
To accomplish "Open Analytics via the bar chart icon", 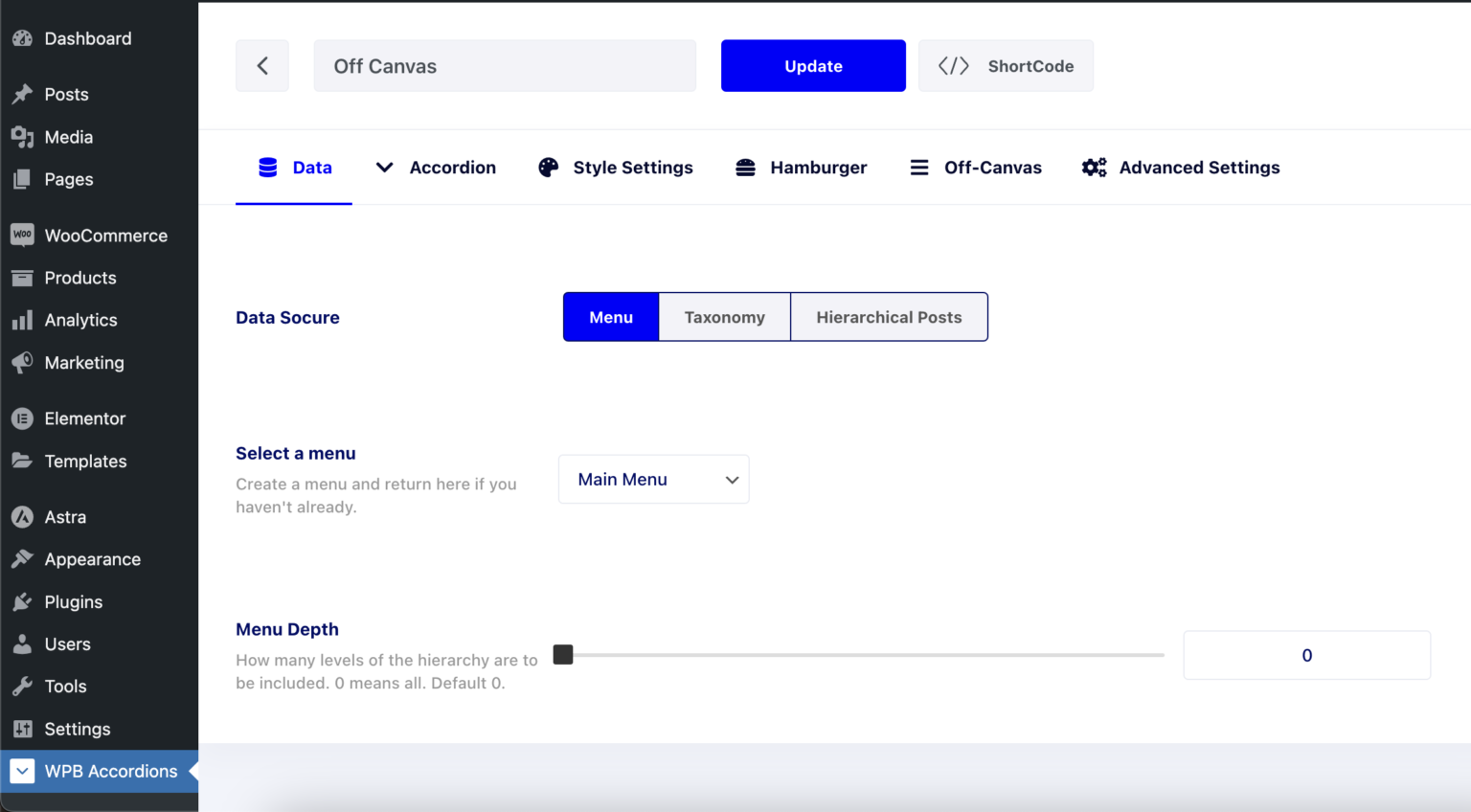I will 22,320.
